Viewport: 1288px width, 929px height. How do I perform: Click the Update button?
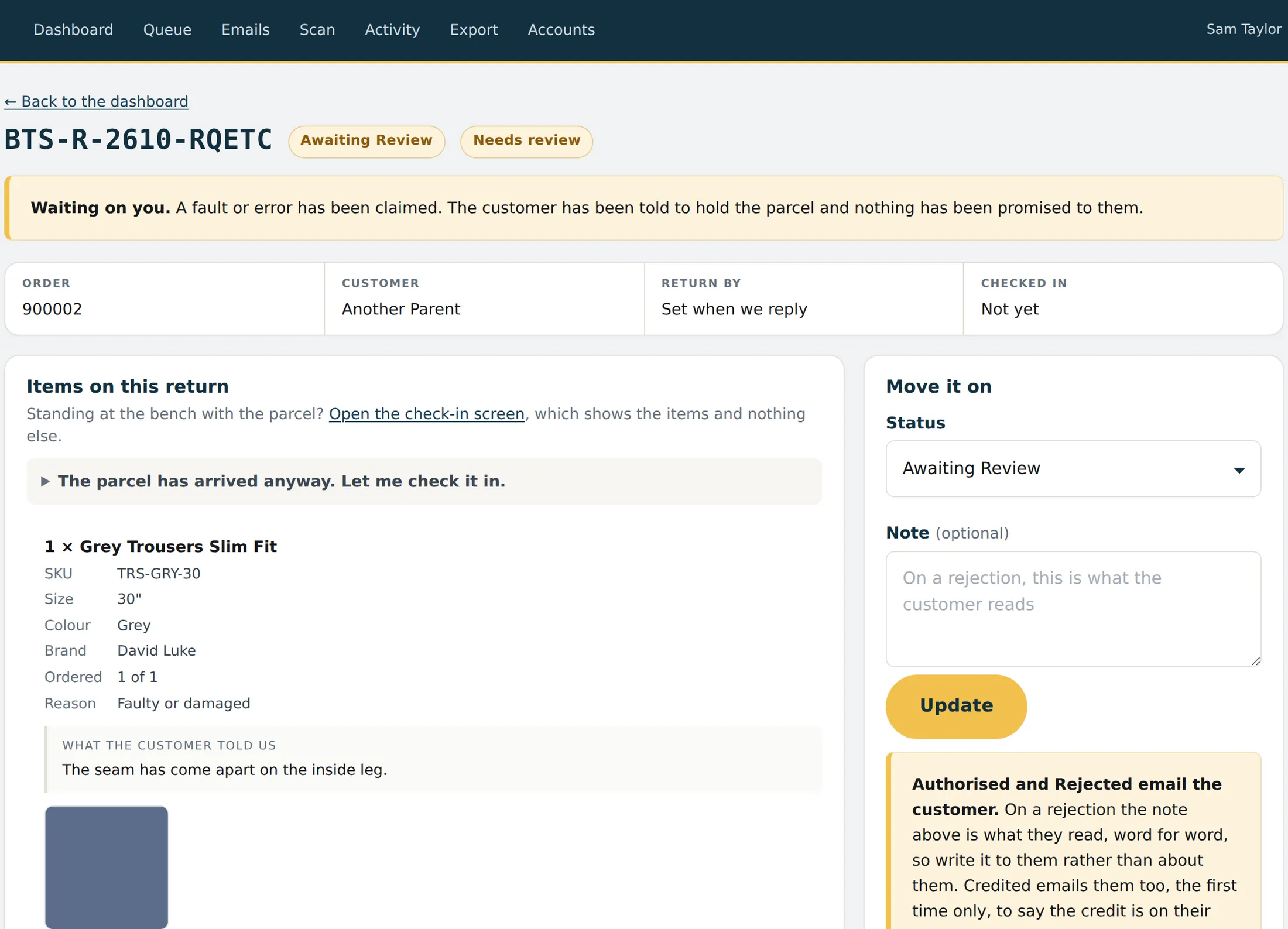(x=955, y=706)
